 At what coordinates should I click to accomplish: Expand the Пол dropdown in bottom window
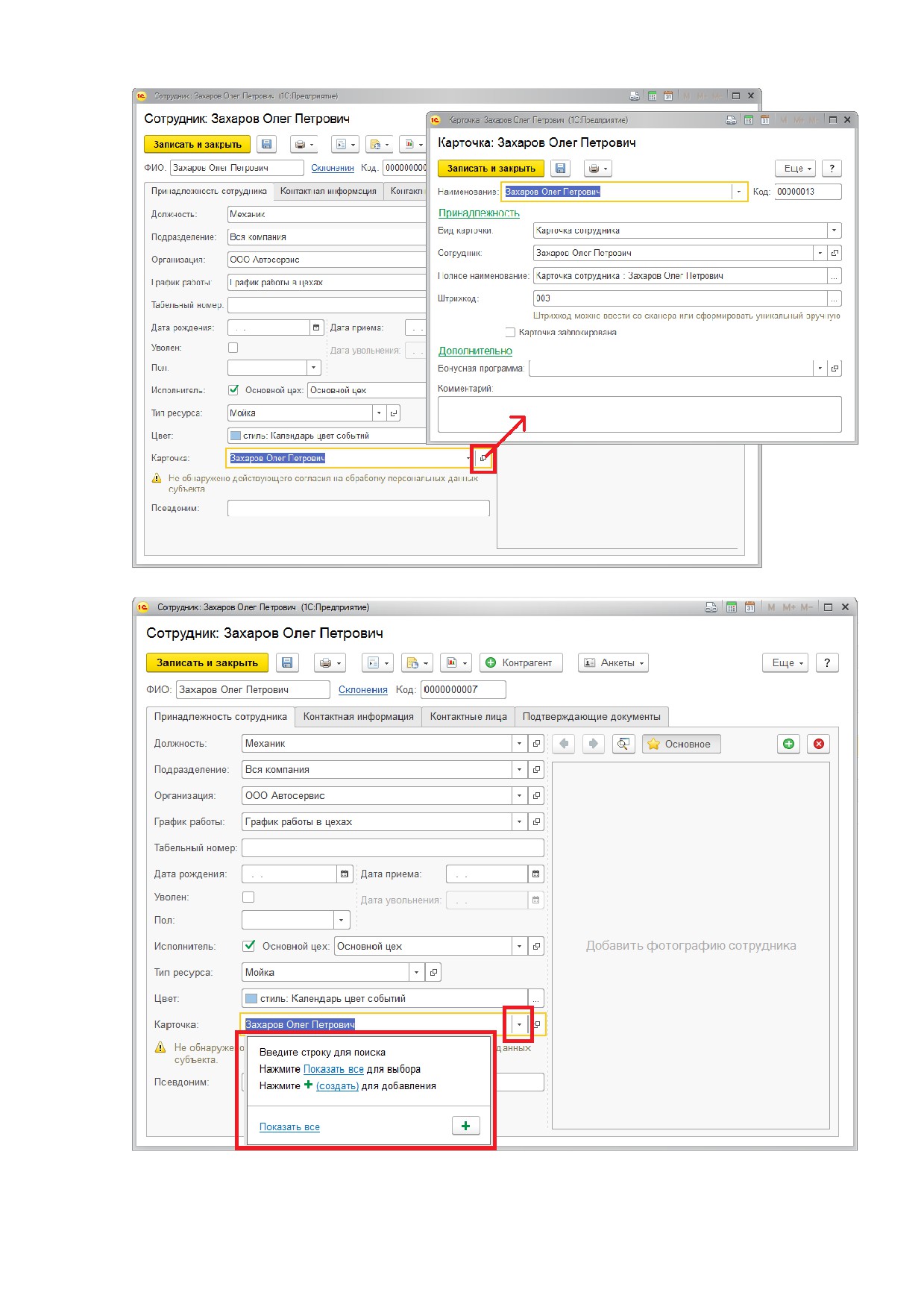[342, 920]
